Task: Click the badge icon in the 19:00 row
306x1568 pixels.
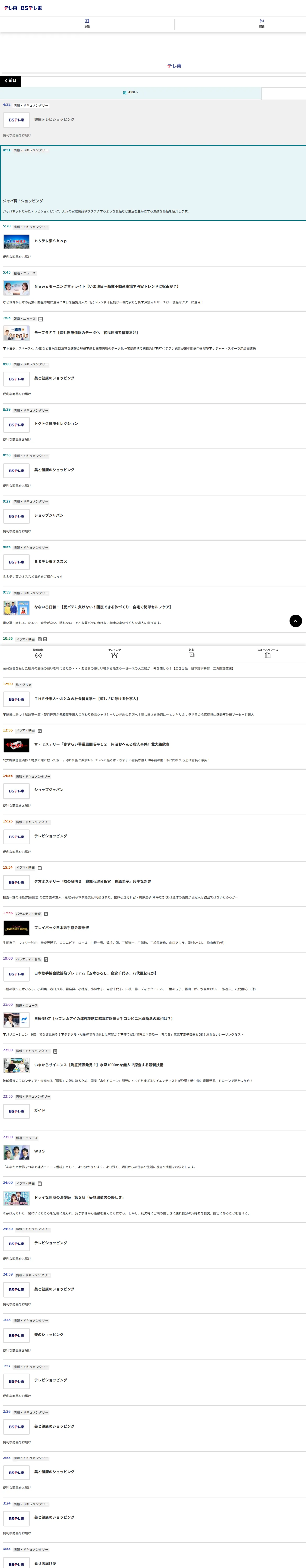Action: [x=46, y=959]
